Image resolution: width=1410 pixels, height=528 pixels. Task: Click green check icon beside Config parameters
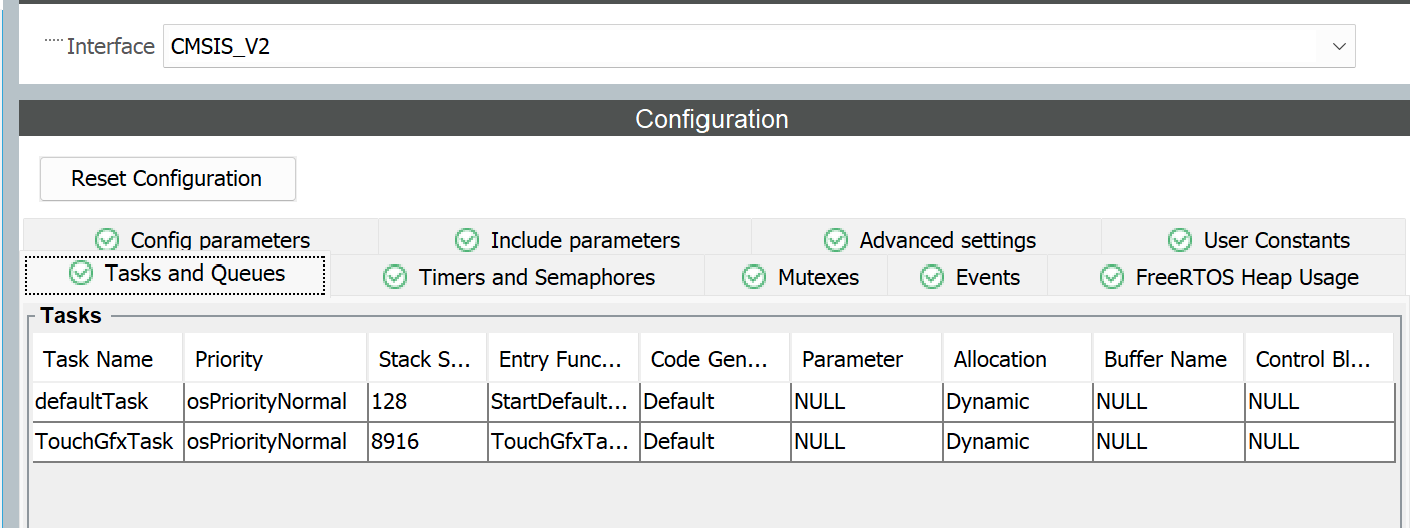pyautogui.click(x=107, y=240)
